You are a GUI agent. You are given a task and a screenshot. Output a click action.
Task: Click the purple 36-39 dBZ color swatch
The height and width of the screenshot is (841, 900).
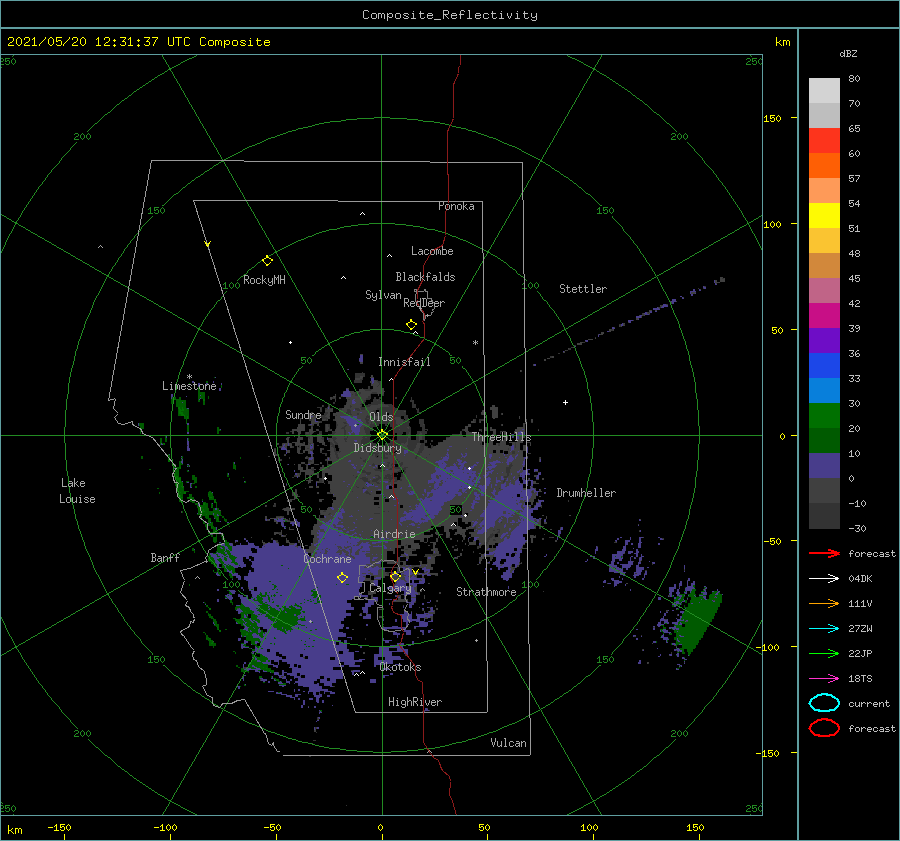(824, 340)
